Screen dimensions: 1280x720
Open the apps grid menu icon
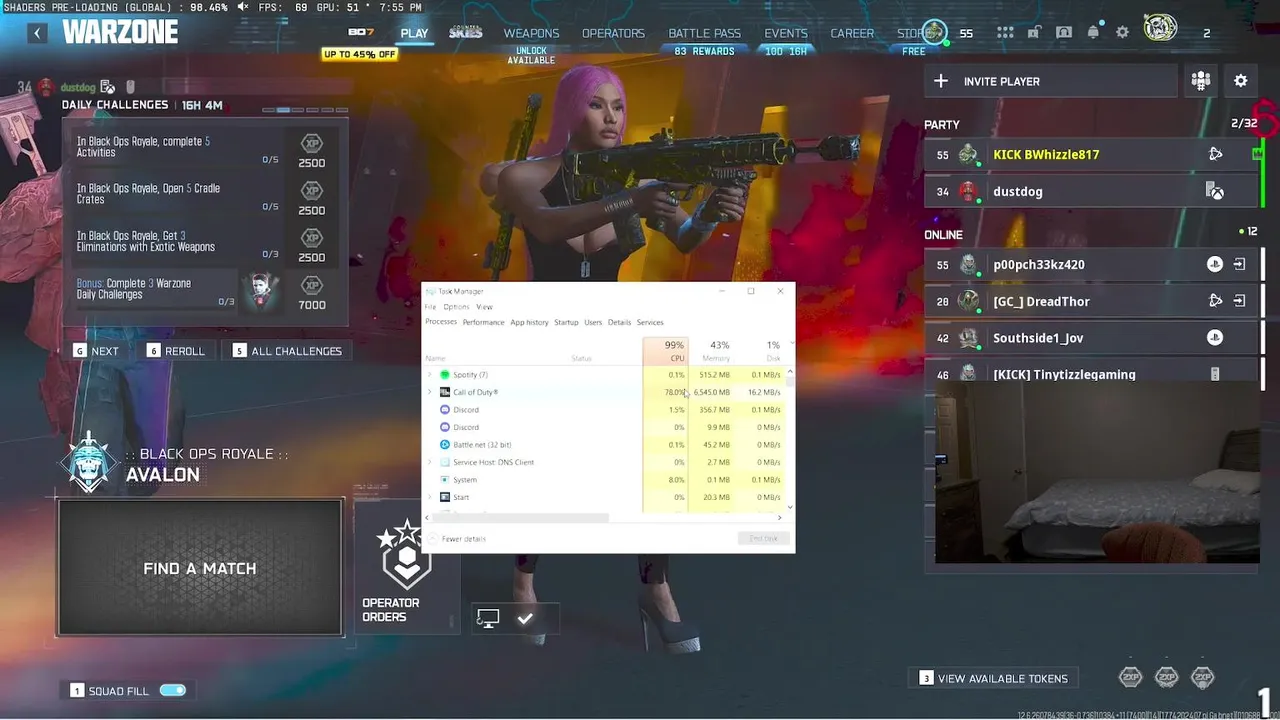(x=1005, y=33)
